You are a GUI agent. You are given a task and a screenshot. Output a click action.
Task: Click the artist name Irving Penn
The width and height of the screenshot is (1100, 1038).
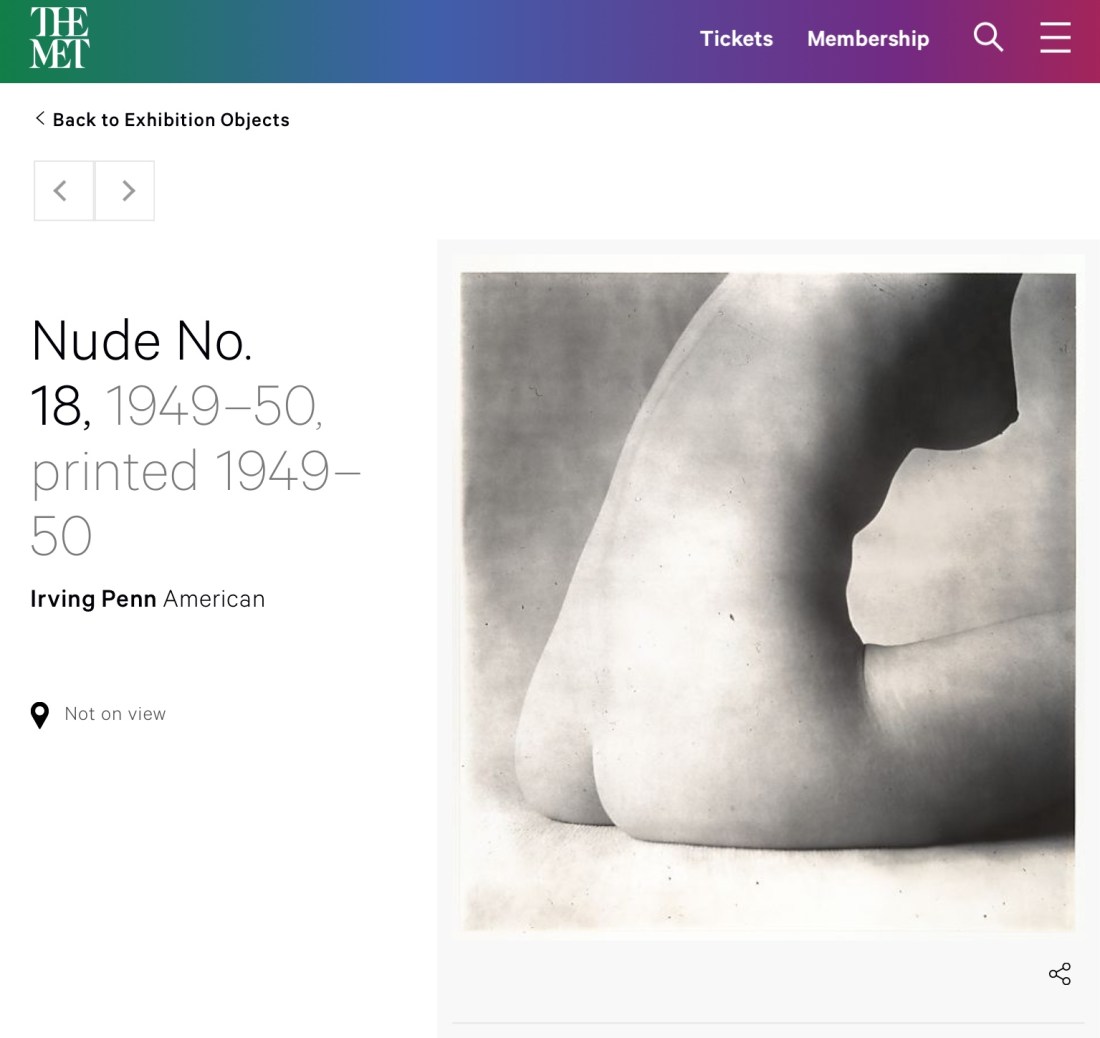(93, 599)
